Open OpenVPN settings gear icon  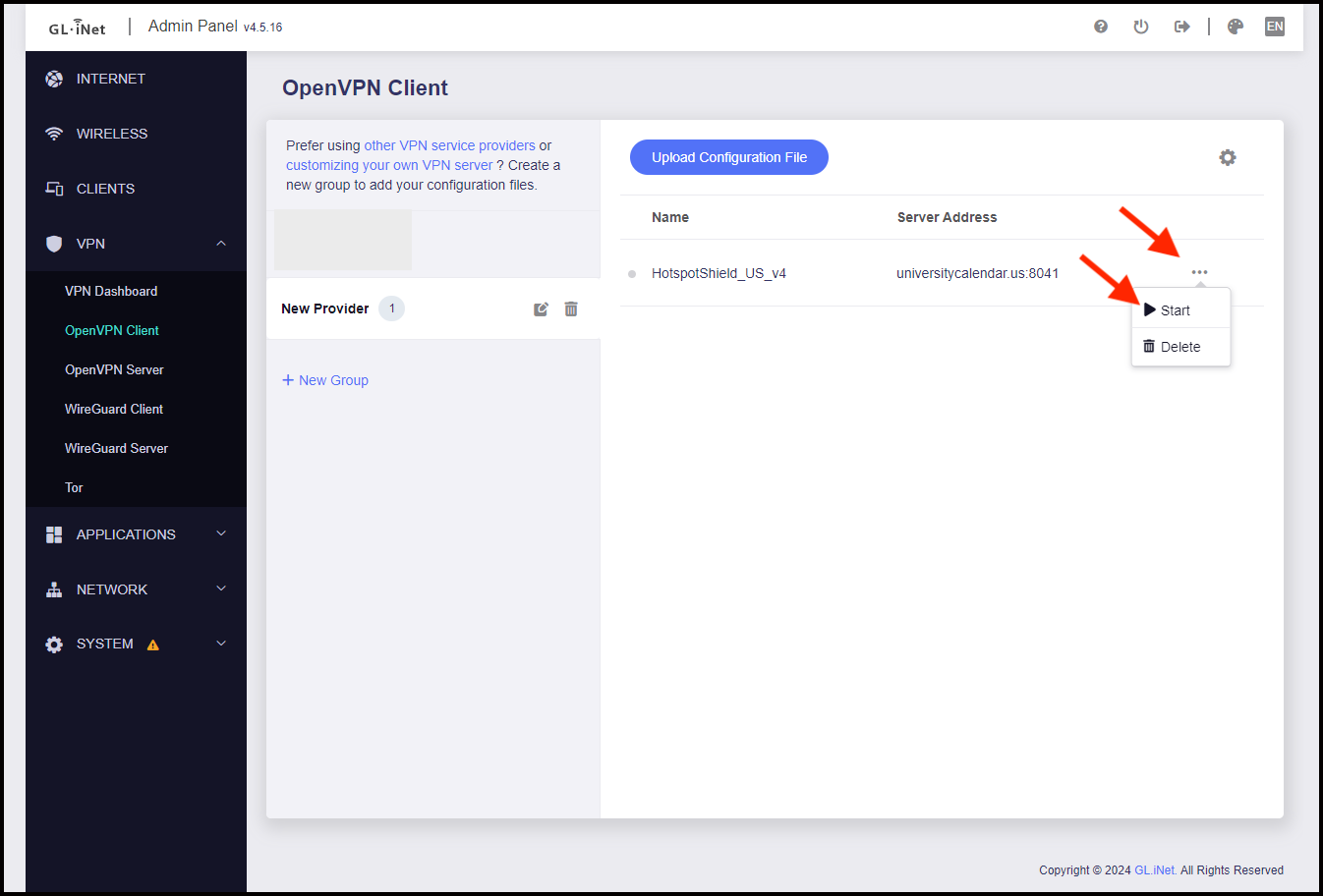click(1228, 157)
